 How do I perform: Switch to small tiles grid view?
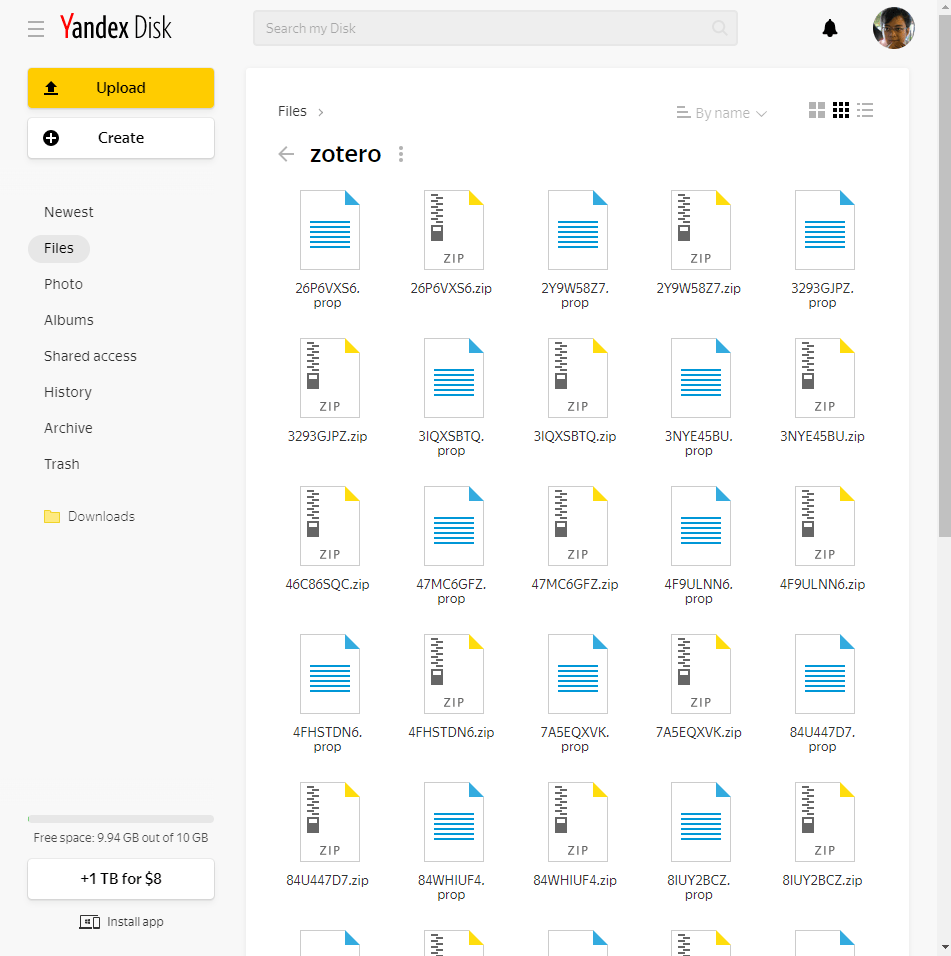click(x=841, y=111)
